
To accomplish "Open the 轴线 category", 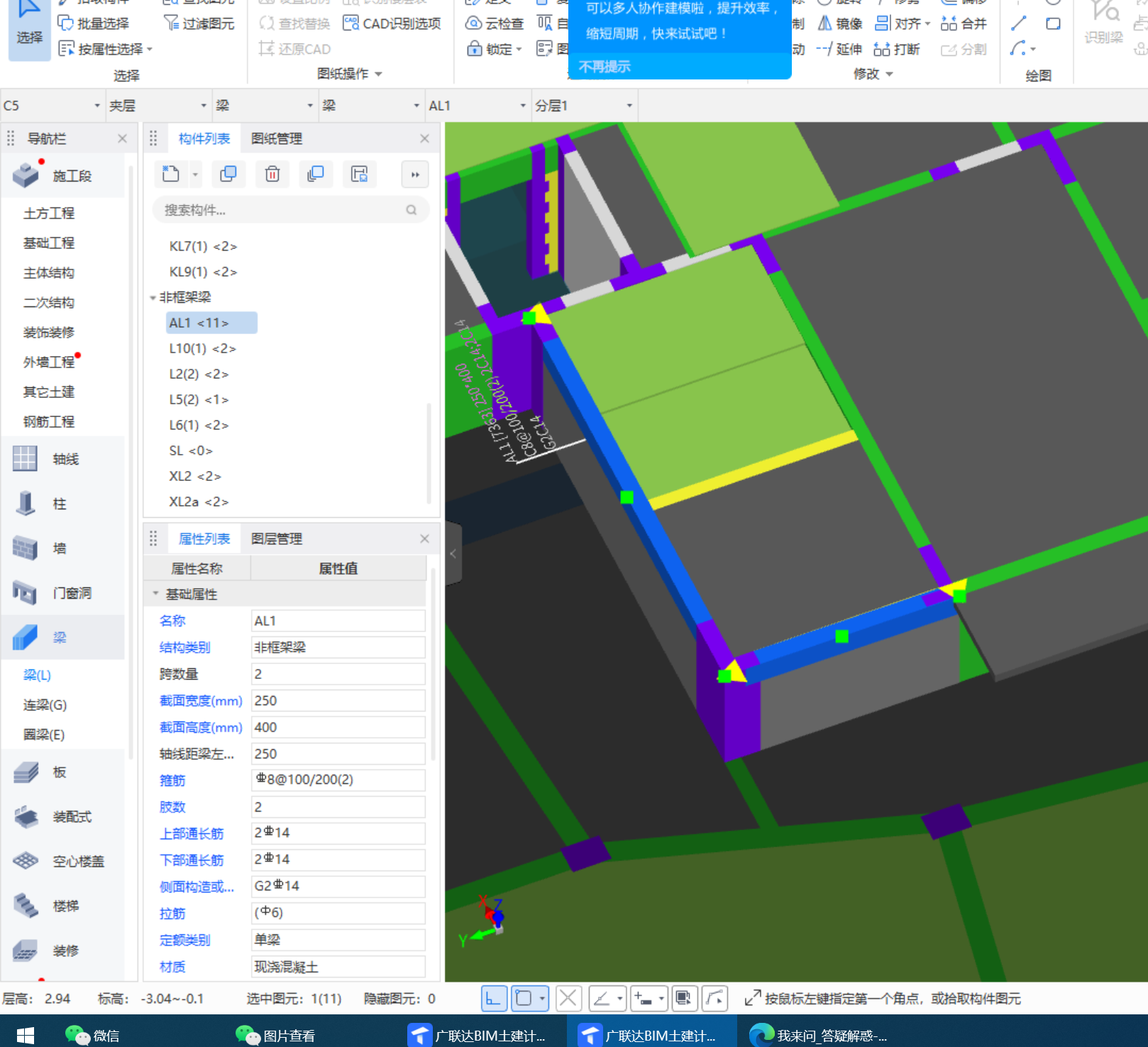I will 64,459.
